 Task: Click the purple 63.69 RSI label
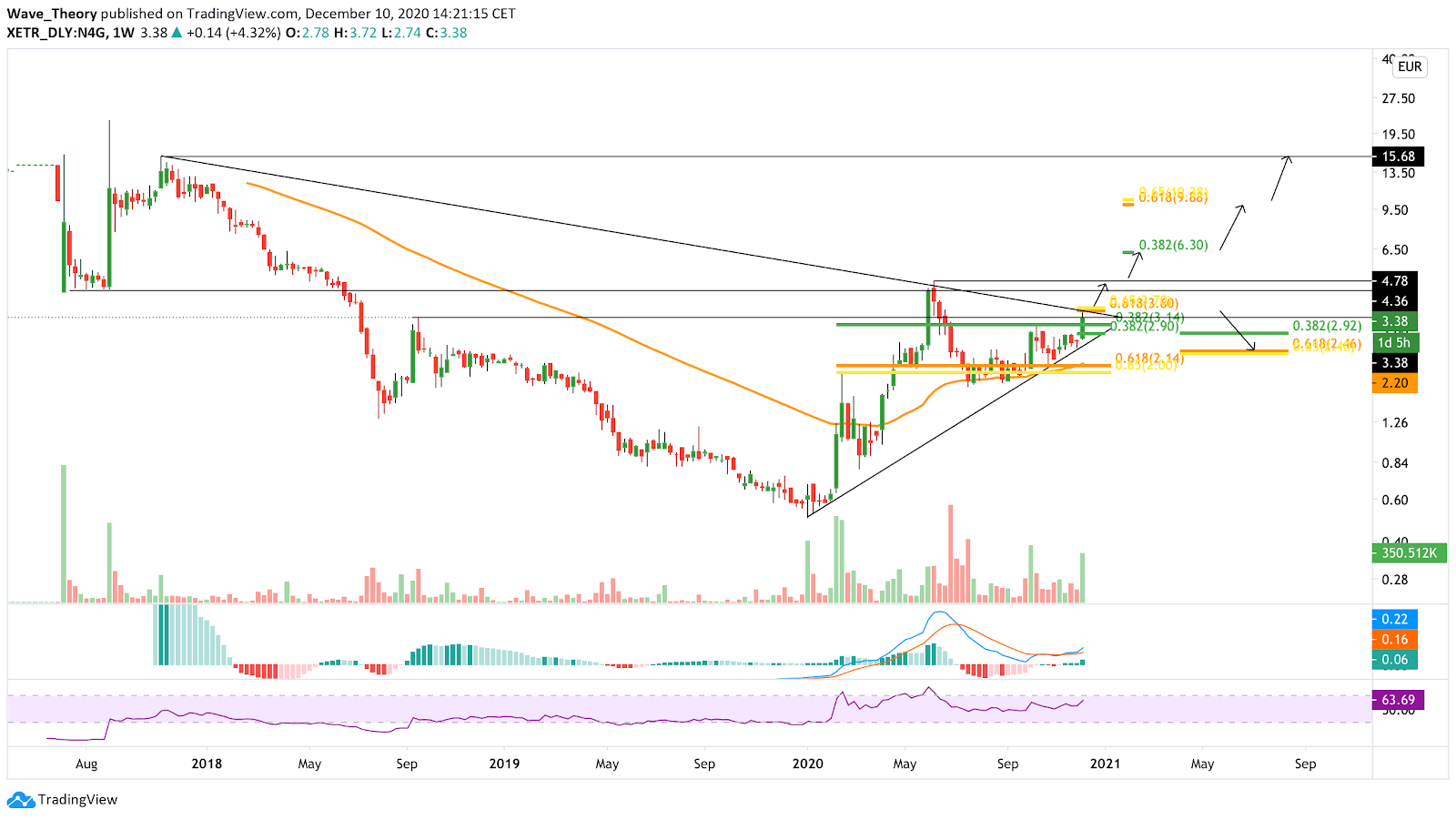click(1398, 700)
